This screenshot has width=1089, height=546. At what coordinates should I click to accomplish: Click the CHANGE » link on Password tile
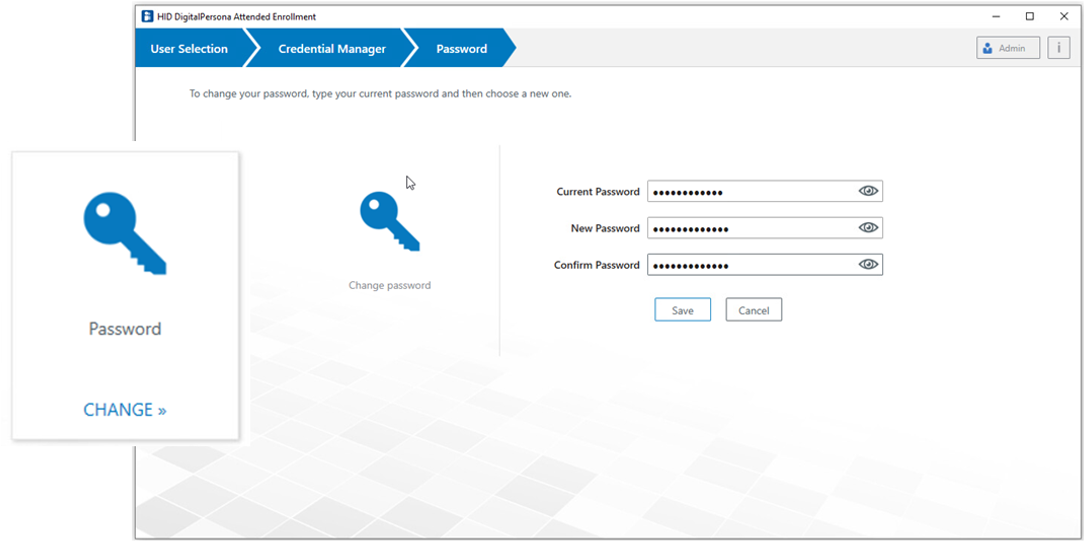coord(125,410)
